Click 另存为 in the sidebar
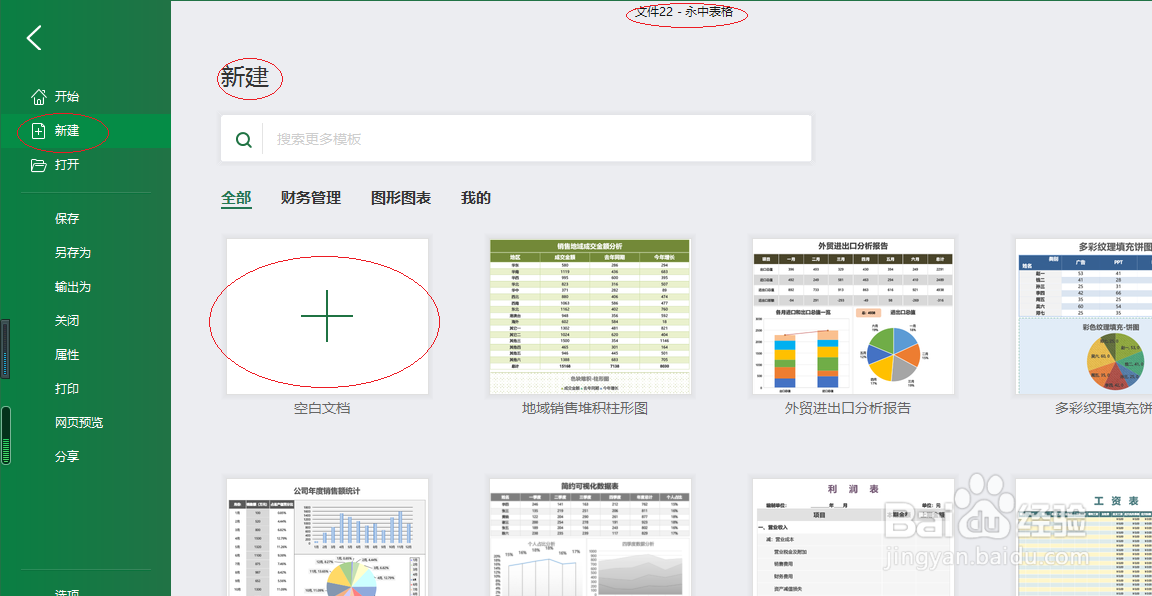 [73, 252]
